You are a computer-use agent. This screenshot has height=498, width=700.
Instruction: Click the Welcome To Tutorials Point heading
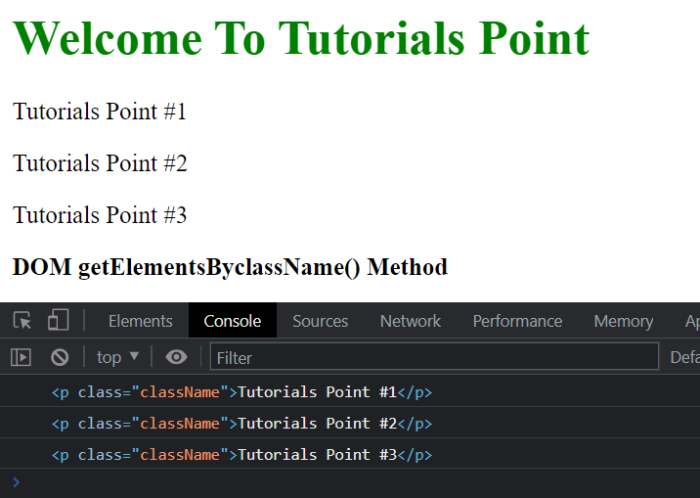pyautogui.click(x=301, y=39)
